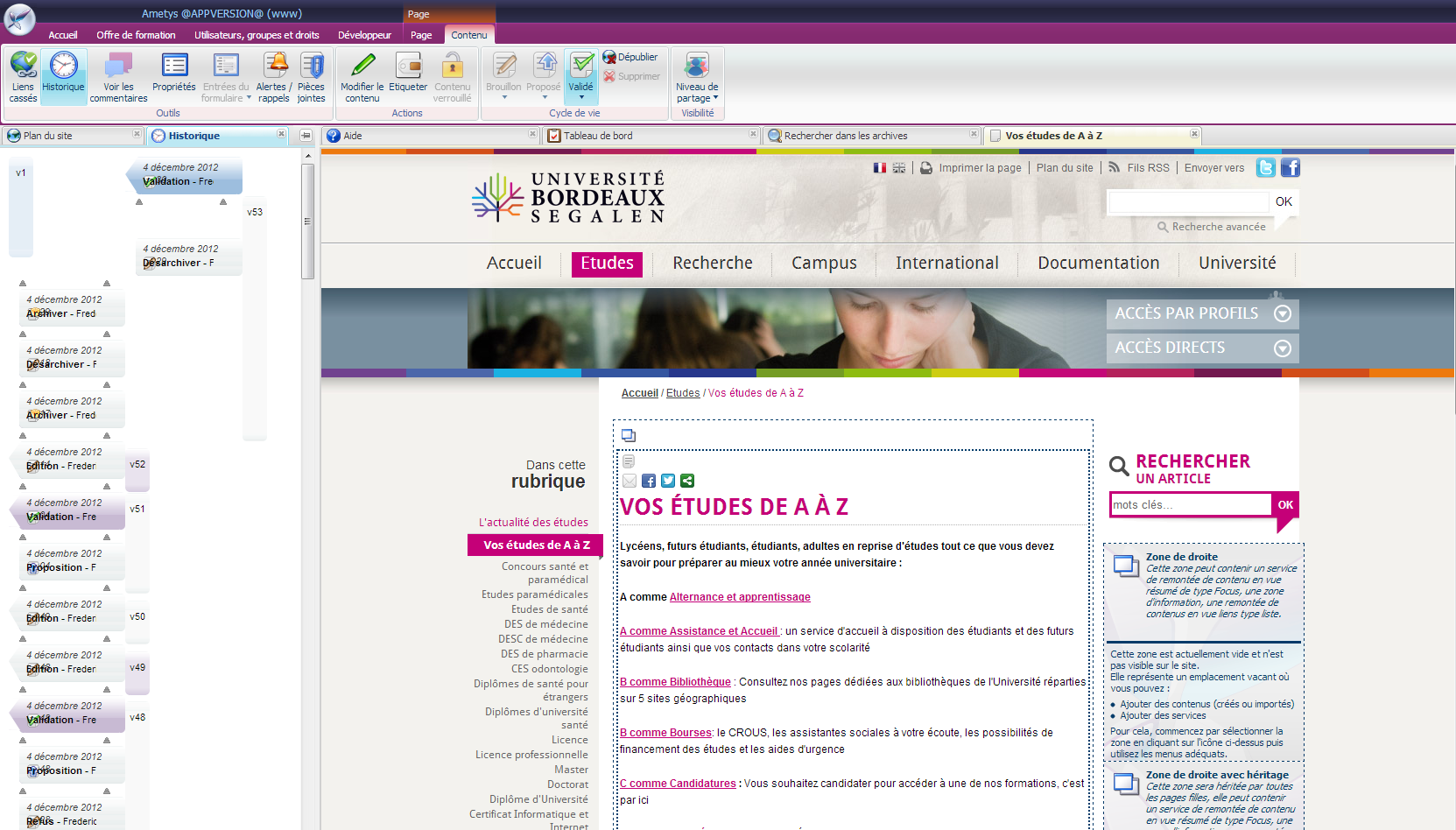Click the history panel vertical scrollbar

[307, 222]
